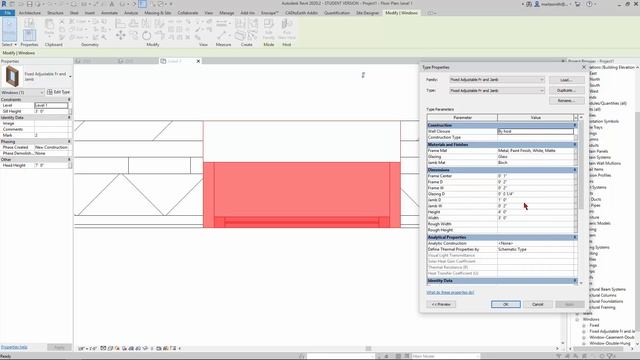640x360 pixels.
Task: Collapse the Analytical Properties group
Action: (575, 237)
